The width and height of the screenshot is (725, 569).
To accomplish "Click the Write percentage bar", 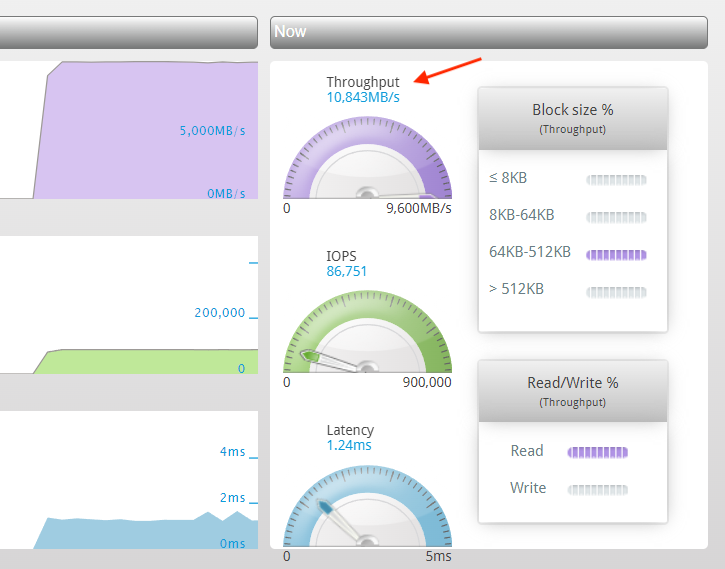I will [x=598, y=489].
